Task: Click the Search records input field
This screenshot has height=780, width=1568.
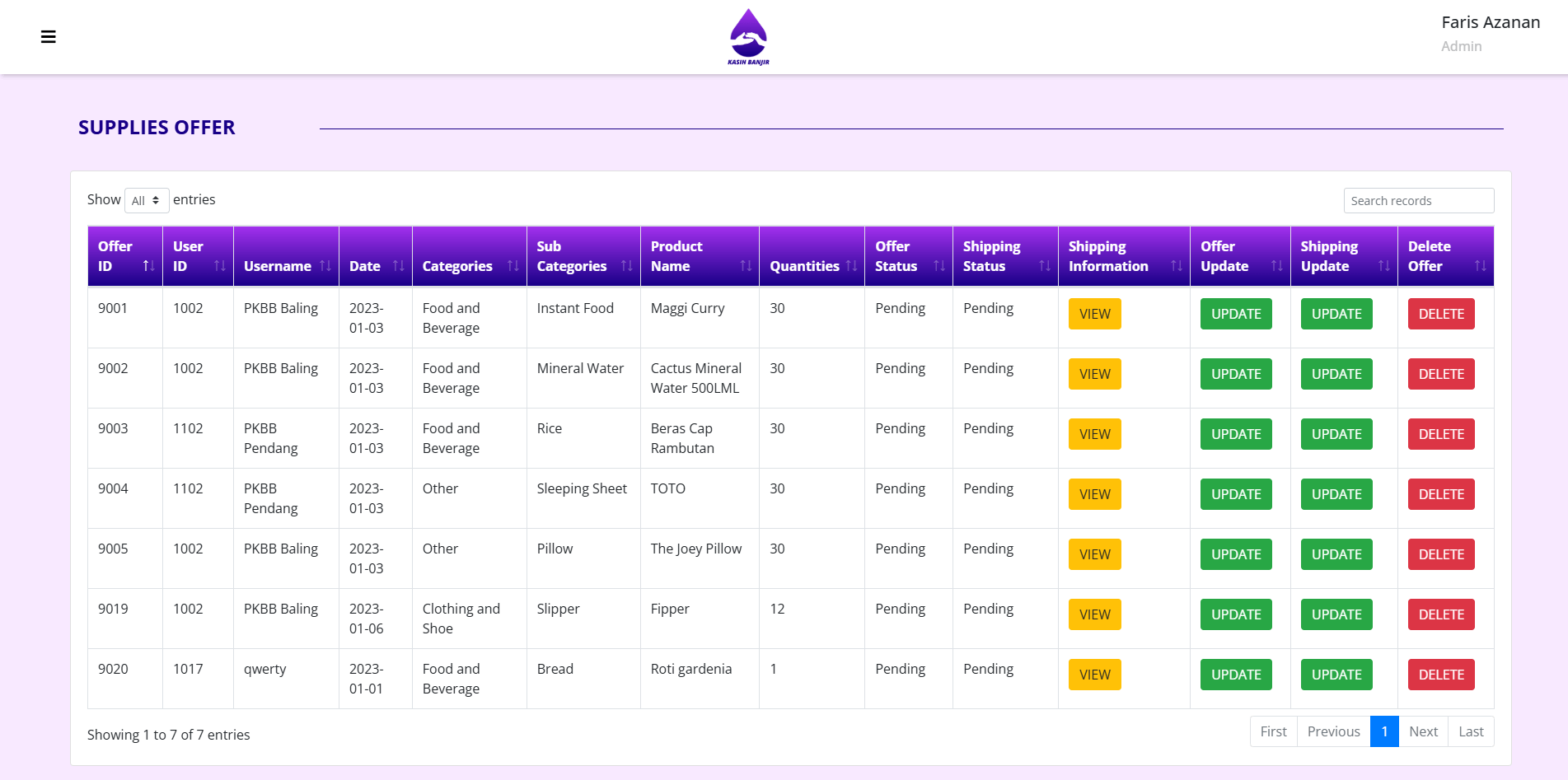Action: coord(1418,200)
